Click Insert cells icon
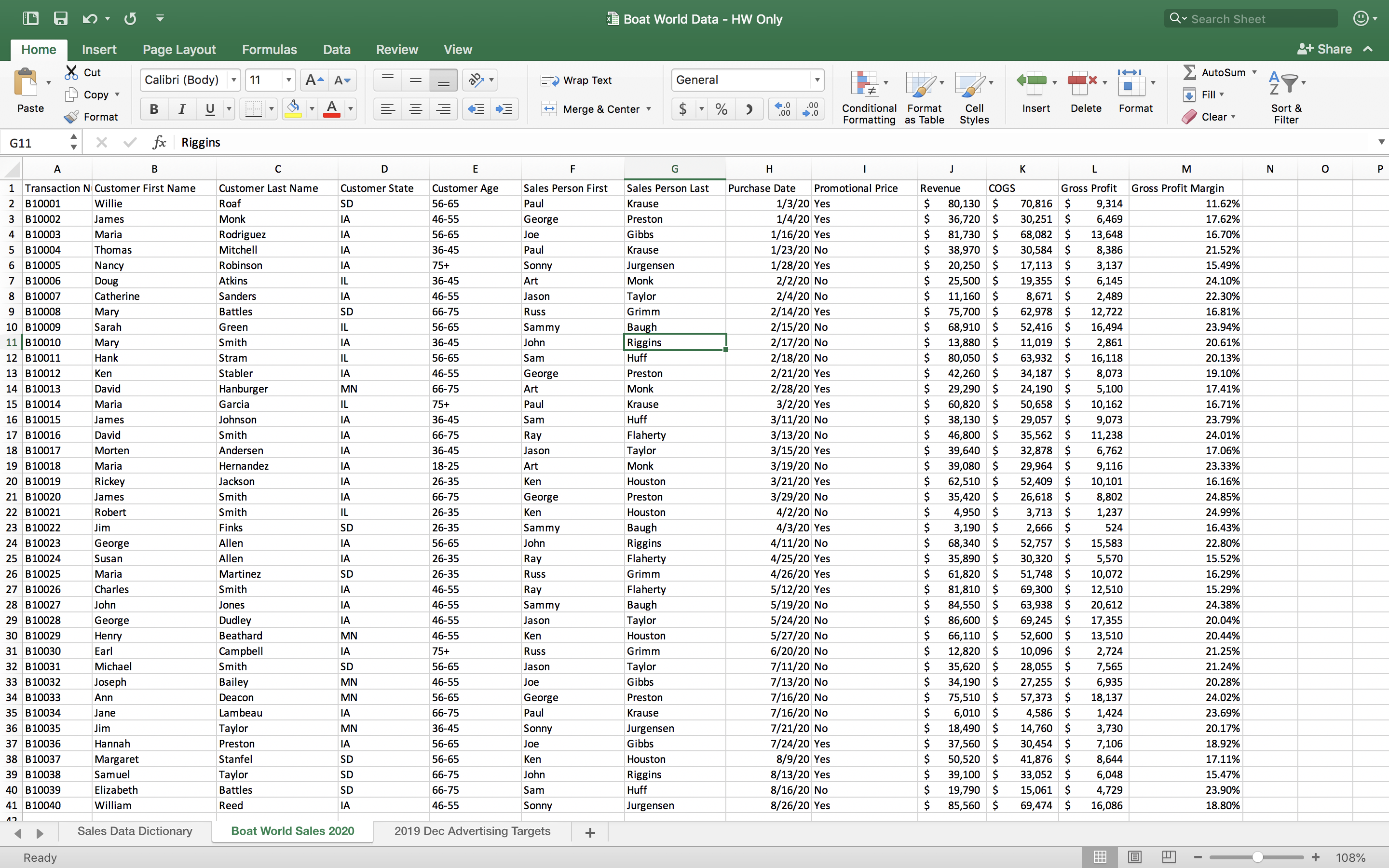 pos(1032,83)
